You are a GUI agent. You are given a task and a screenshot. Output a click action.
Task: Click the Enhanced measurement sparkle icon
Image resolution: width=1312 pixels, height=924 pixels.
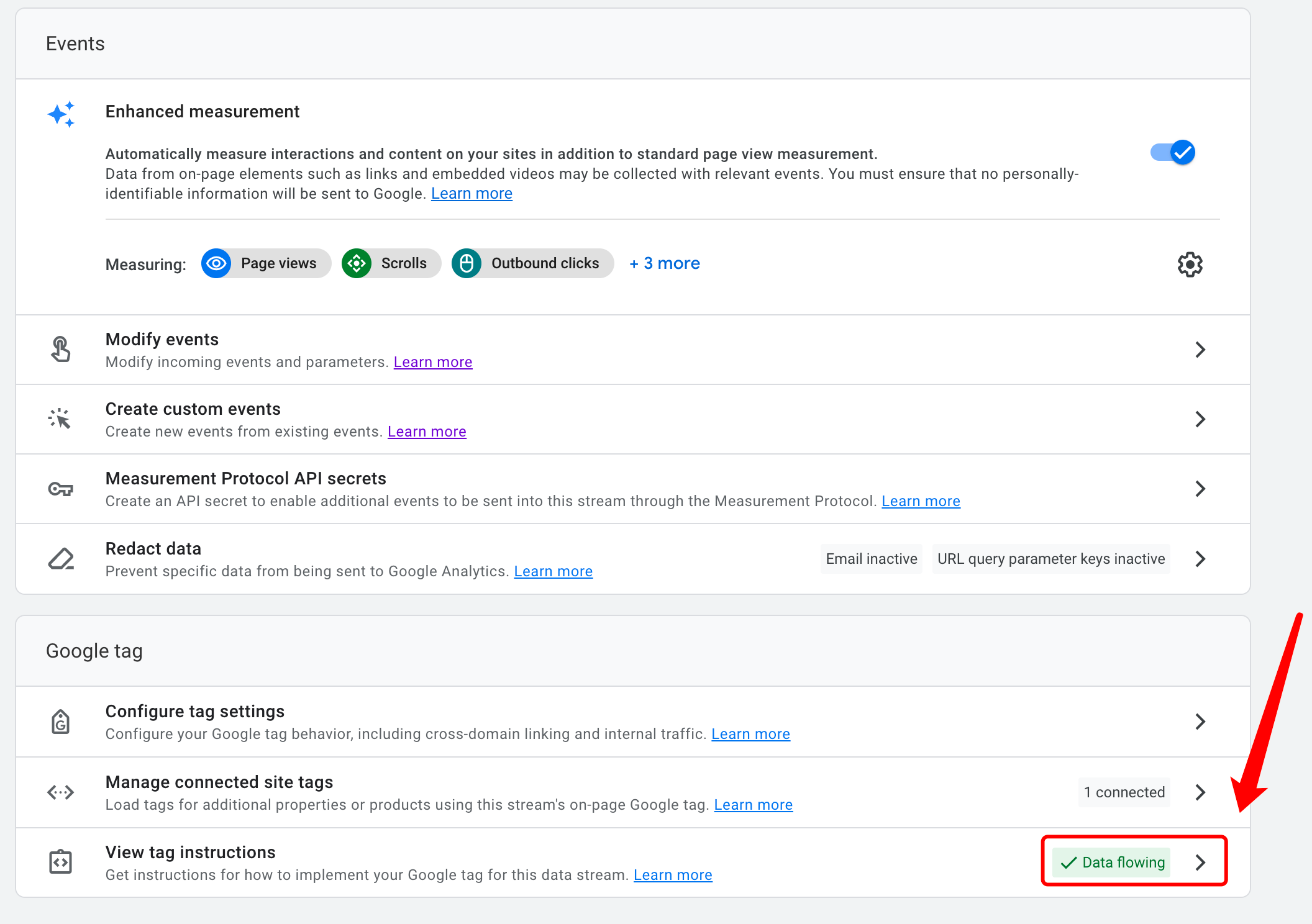coord(61,114)
